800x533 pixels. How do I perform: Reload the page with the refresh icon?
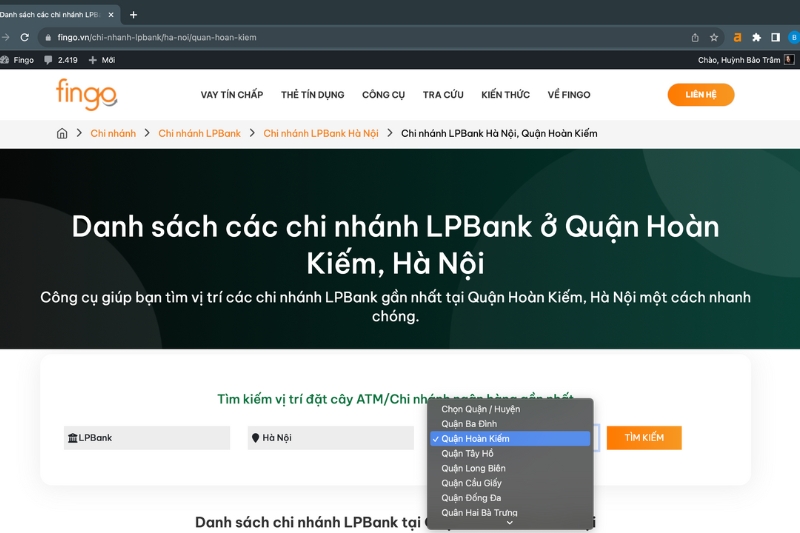(24, 37)
